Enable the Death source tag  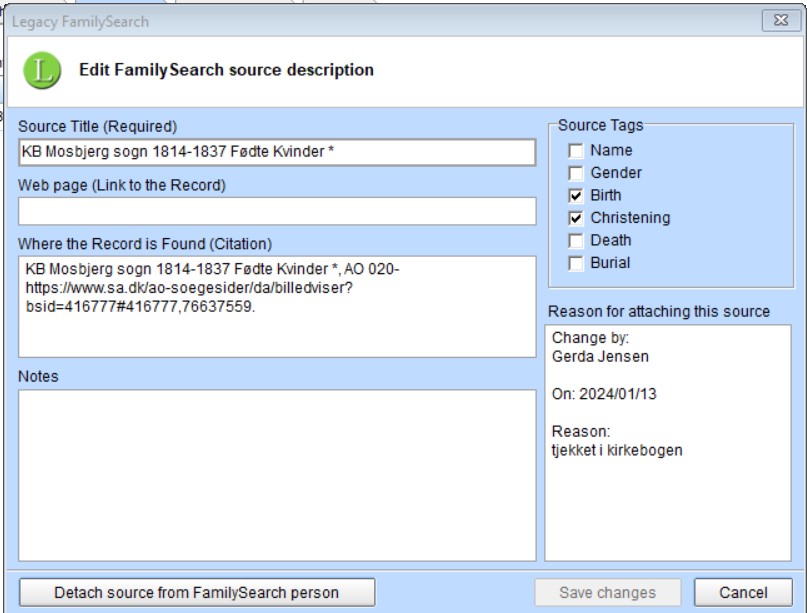pos(576,241)
